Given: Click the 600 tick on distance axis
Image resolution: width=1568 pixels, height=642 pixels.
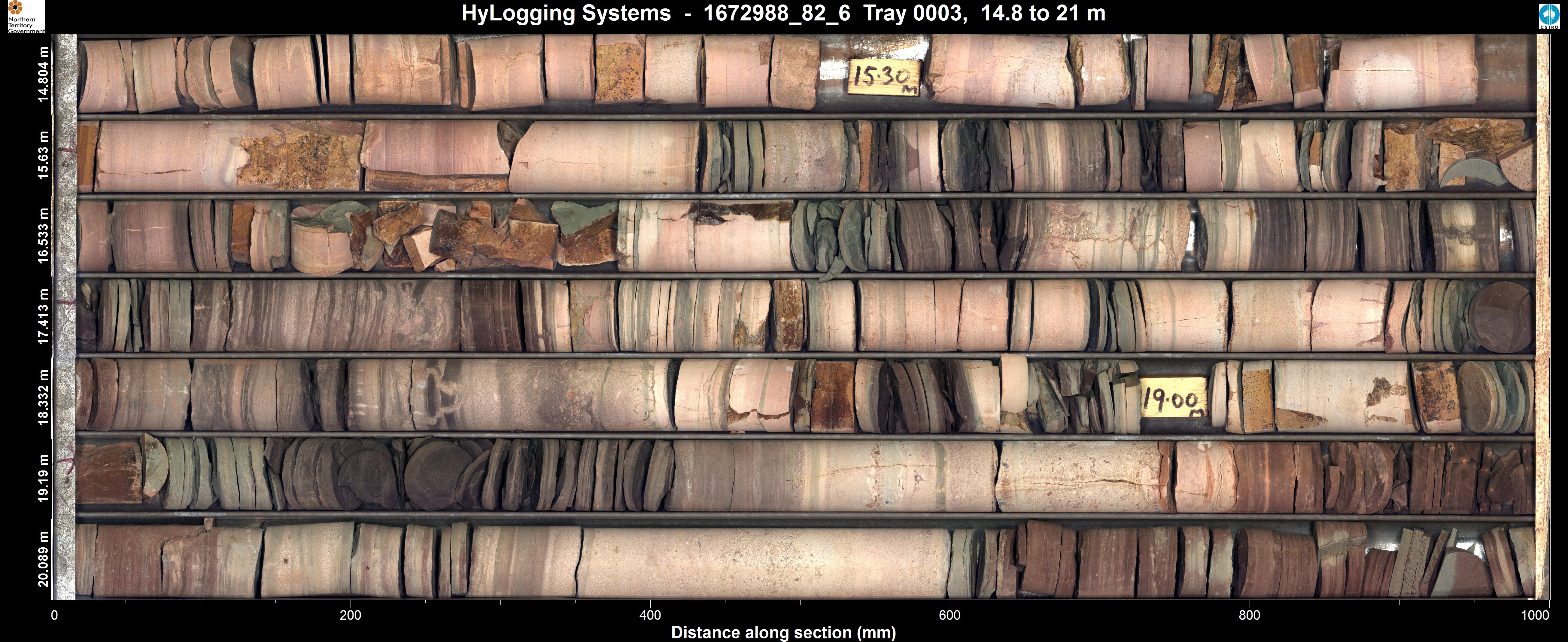Looking at the screenshot, I should (x=950, y=615).
